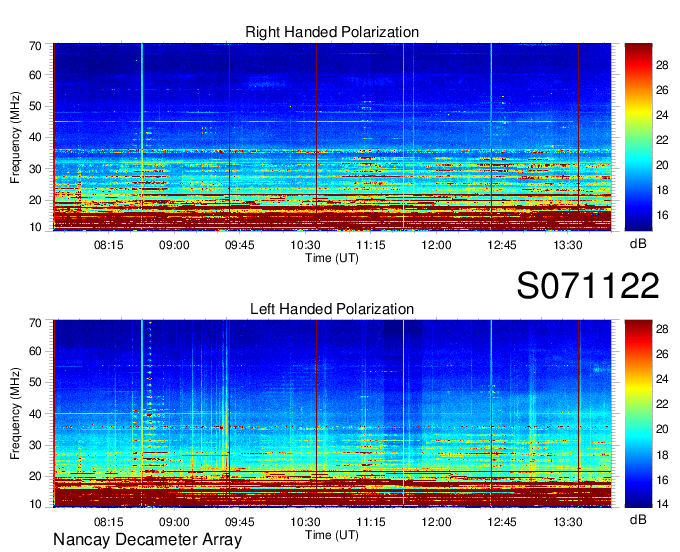This screenshot has height=552, width=680.
Task: Click the 09:00 tick on the Left Handed time axis
Action: [x=174, y=522]
